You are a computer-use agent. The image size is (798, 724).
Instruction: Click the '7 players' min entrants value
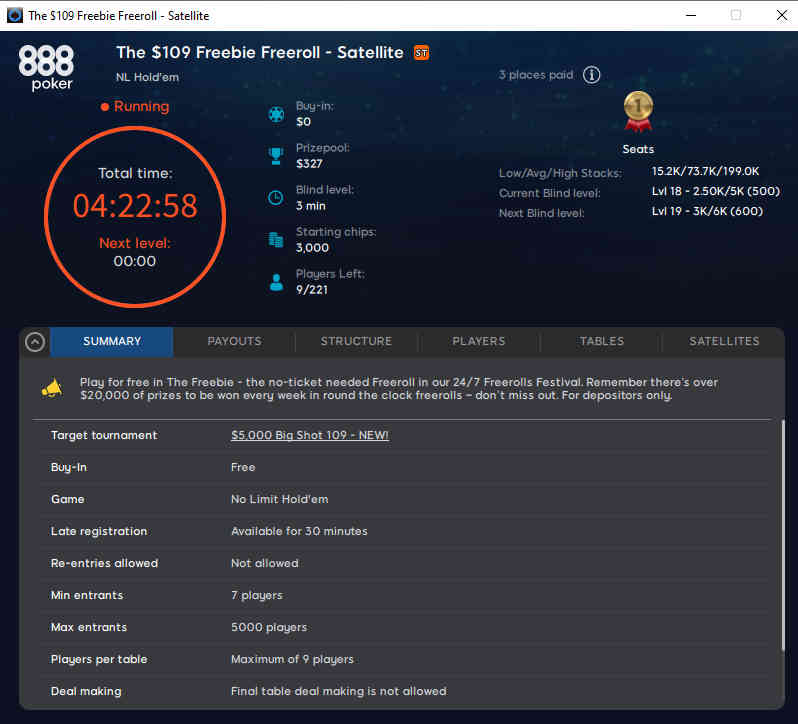pyautogui.click(x=256, y=595)
